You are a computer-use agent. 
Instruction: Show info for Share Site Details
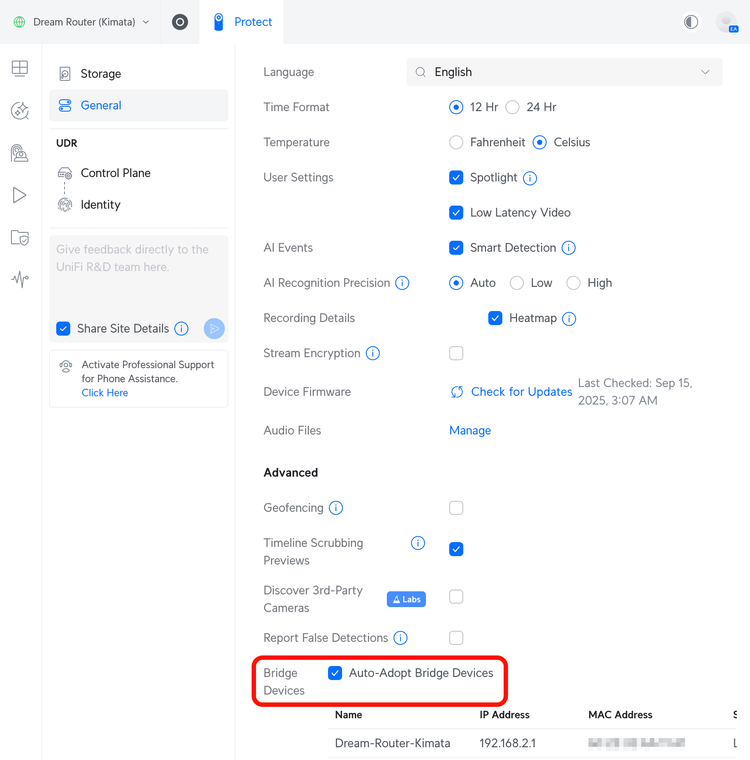point(181,329)
